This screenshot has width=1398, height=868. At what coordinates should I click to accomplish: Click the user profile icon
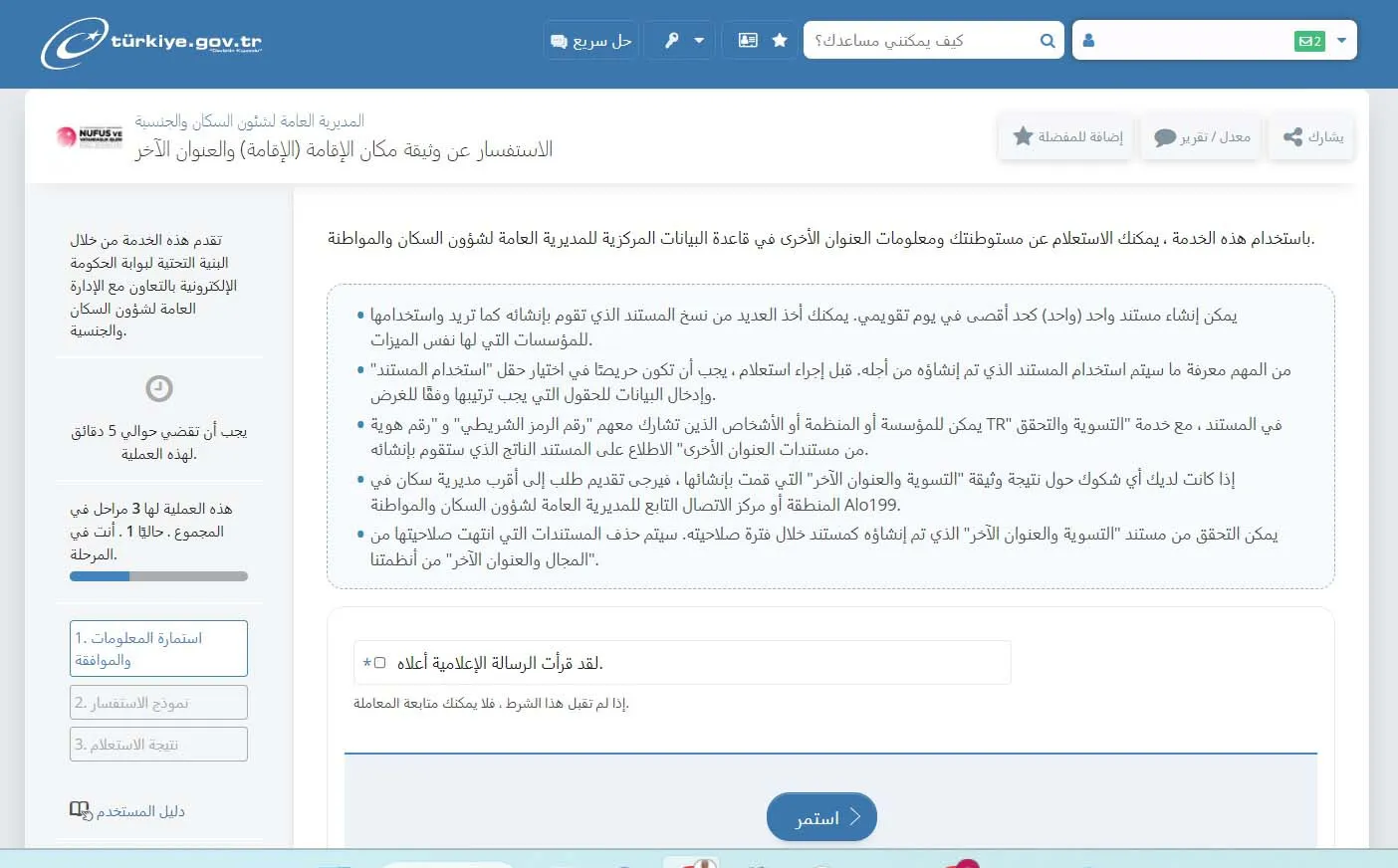pyautogui.click(x=1088, y=41)
